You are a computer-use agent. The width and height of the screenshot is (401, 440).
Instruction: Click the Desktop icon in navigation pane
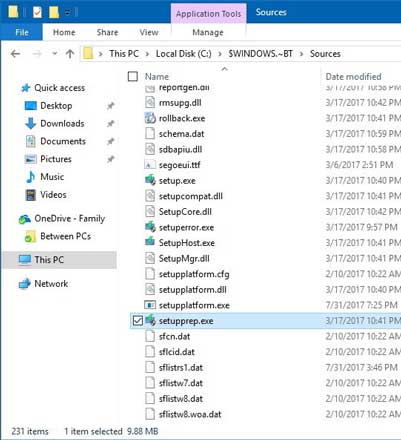point(31,106)
